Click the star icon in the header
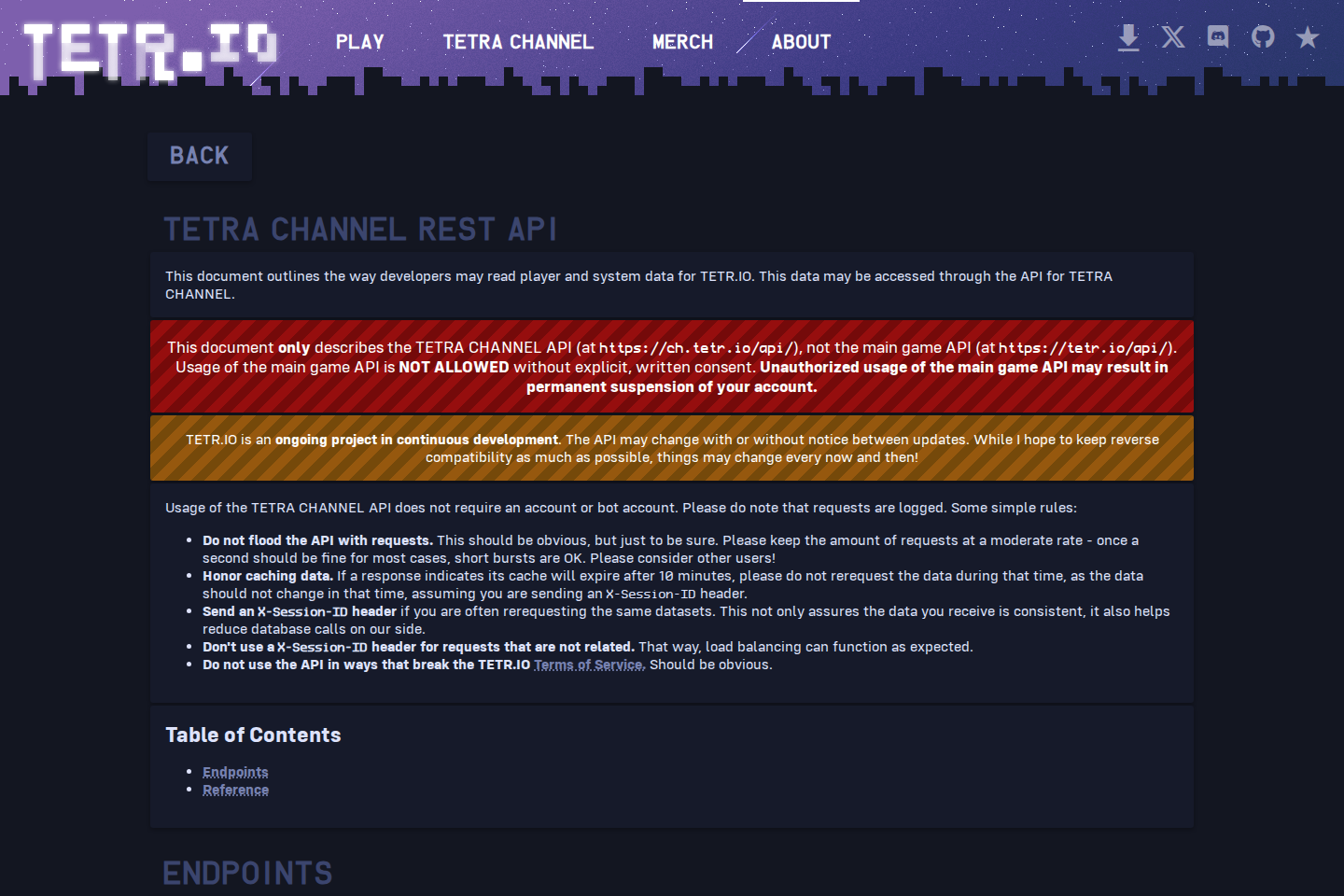 coord(1307,37)
